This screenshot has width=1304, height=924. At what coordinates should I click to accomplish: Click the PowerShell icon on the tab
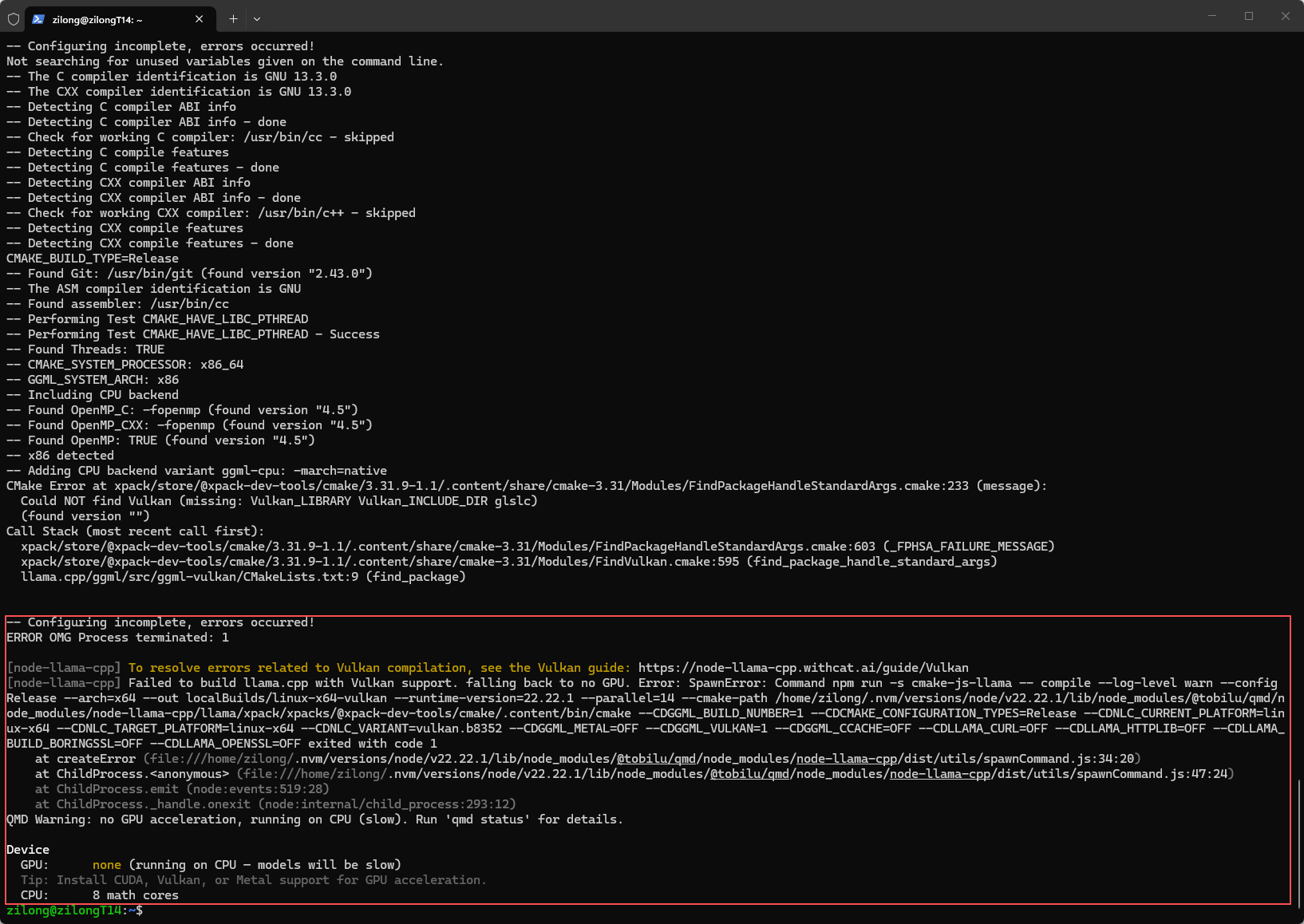coord(38,19)
